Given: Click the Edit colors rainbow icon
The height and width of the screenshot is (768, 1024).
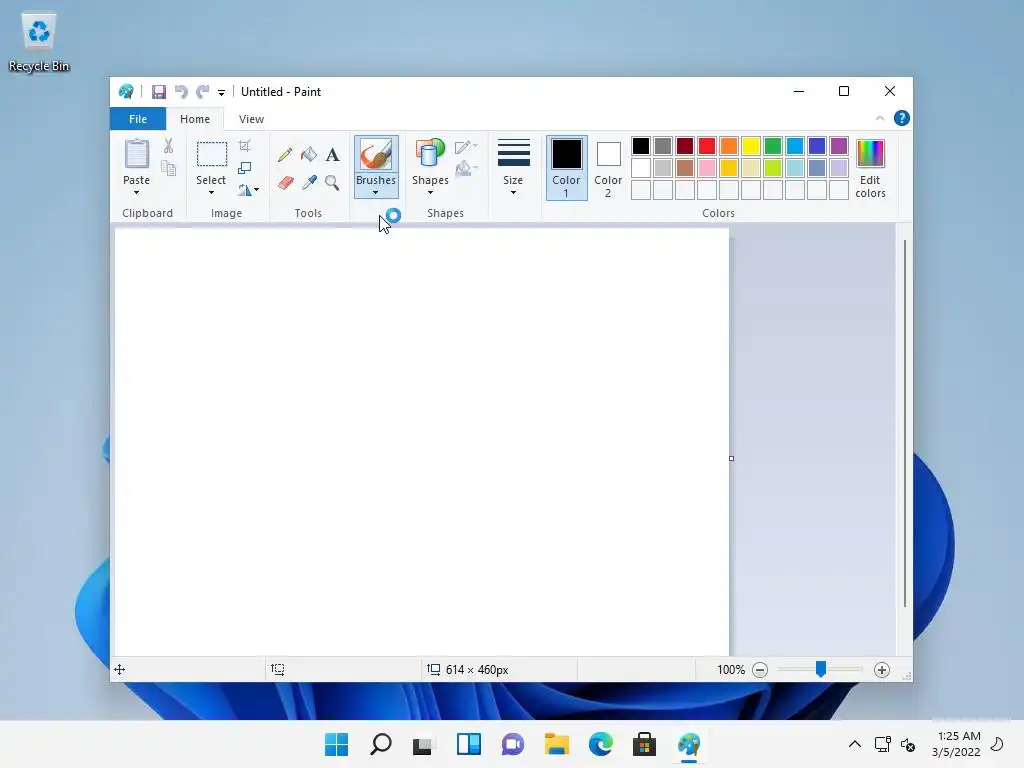Looking at the screenshot, I should pos(870,154).
